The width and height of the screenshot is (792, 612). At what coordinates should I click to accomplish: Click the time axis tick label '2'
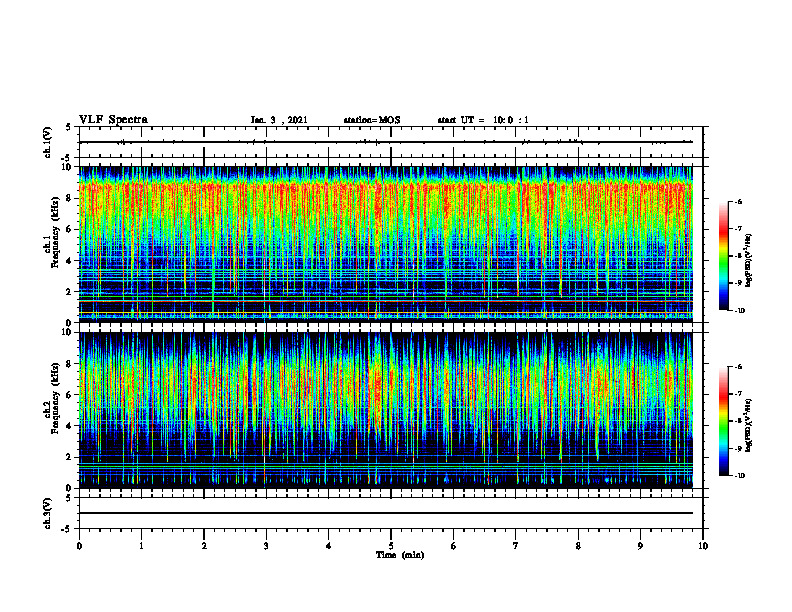204,546
